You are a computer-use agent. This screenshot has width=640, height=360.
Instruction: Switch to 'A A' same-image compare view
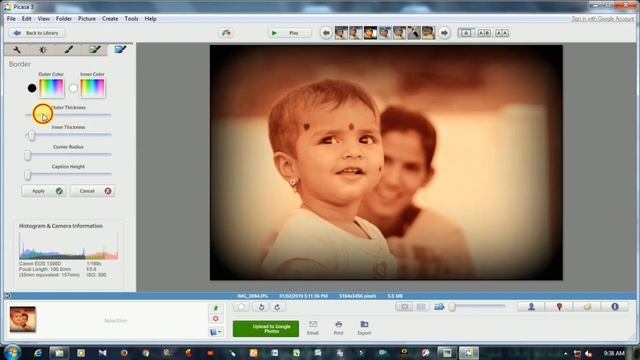coord(502,33)
